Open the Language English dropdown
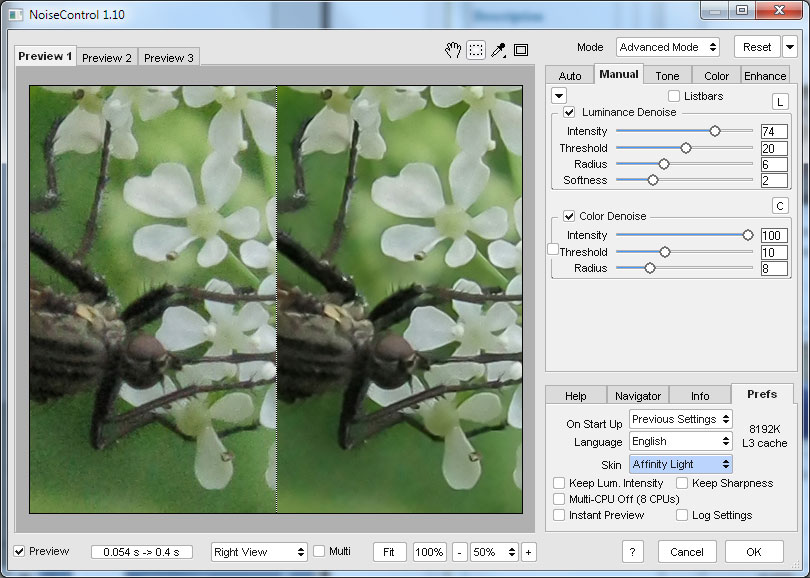810x578 pixels. click(680, 441)
